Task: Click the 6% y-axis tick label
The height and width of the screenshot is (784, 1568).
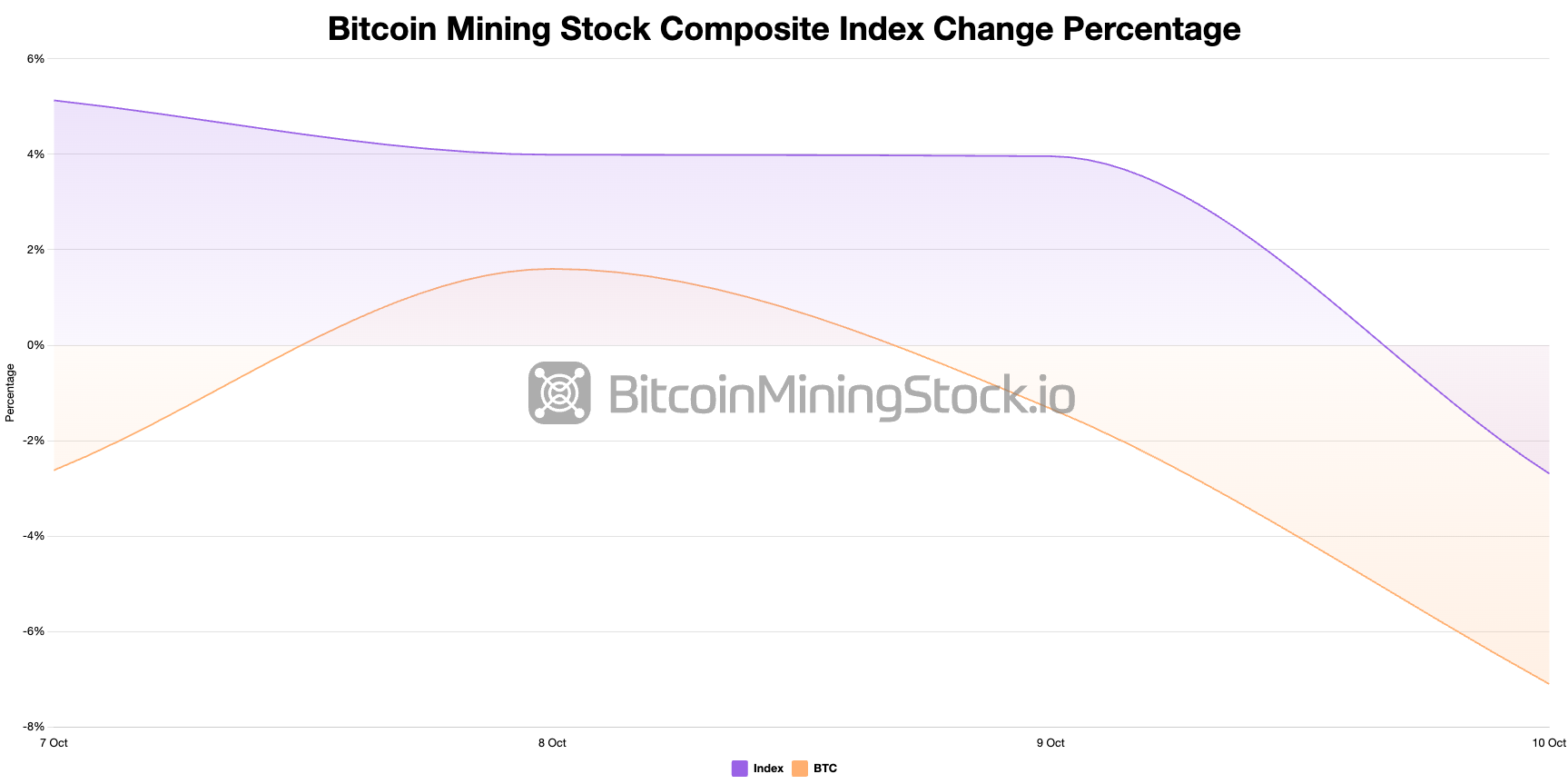Action: [35, 59]
